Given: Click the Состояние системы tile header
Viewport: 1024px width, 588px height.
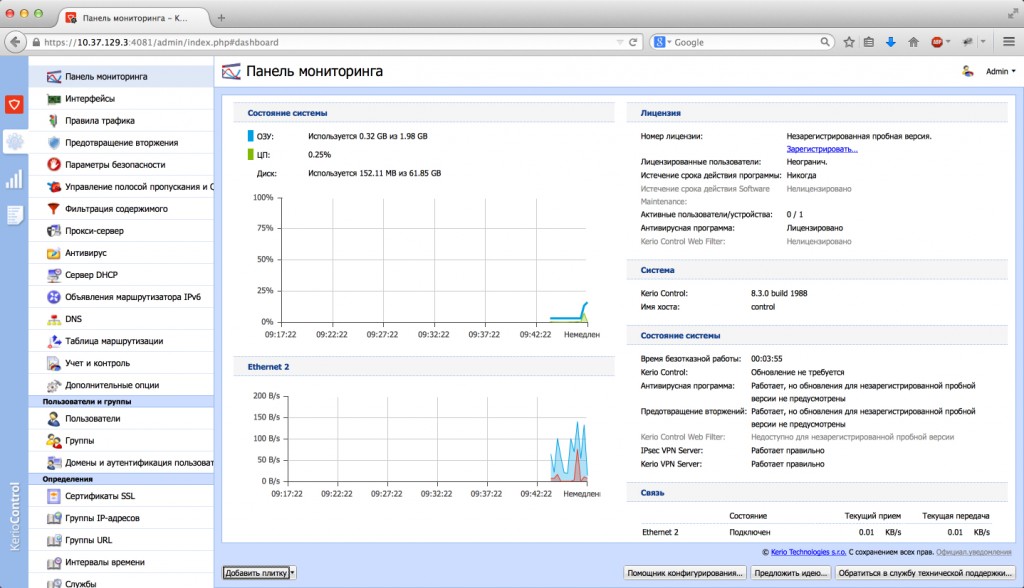Looking at the screenshot, I should tap(424, 113).
